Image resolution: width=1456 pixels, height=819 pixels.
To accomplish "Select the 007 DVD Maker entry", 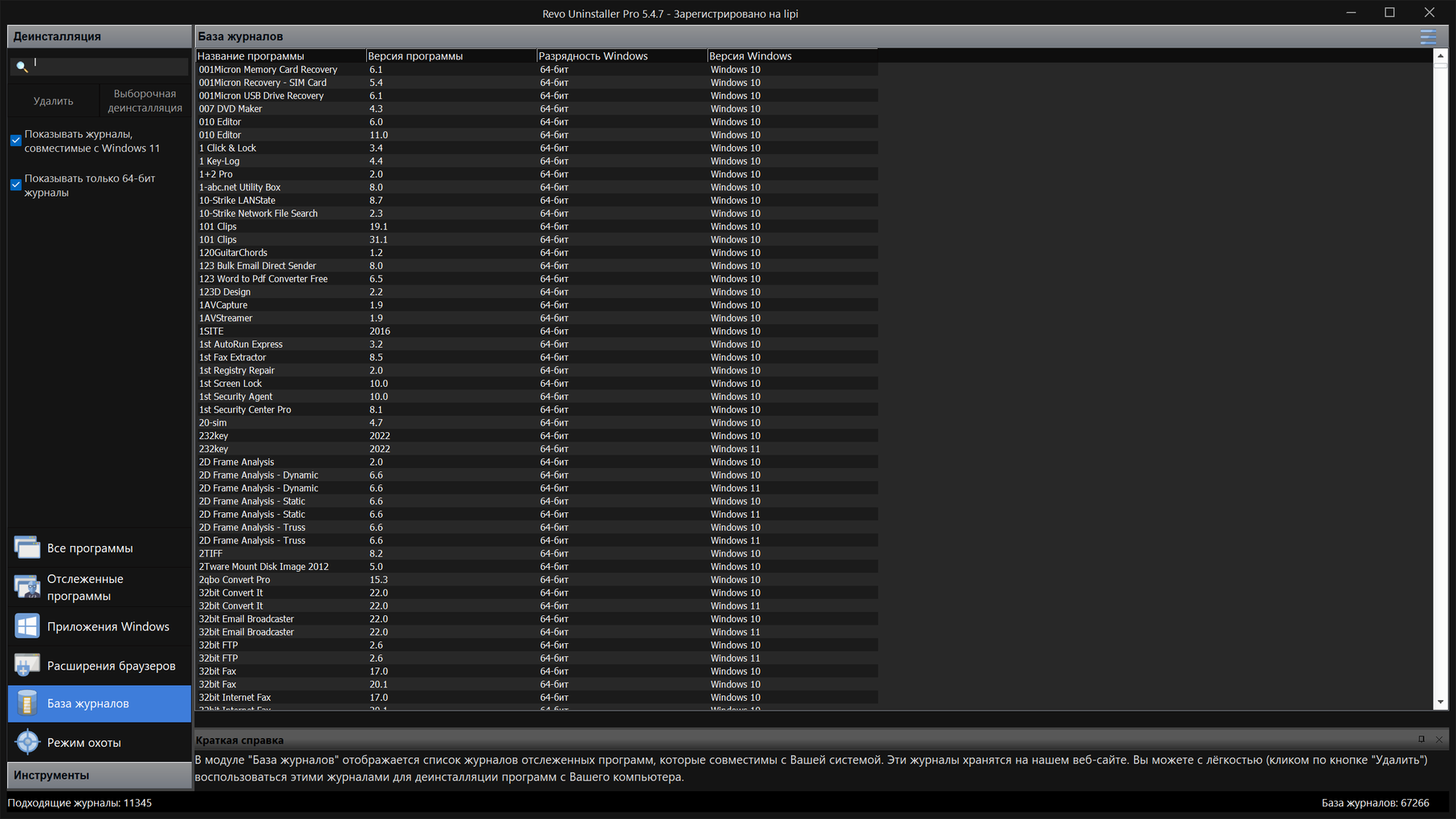I will (x=536, y=108).
